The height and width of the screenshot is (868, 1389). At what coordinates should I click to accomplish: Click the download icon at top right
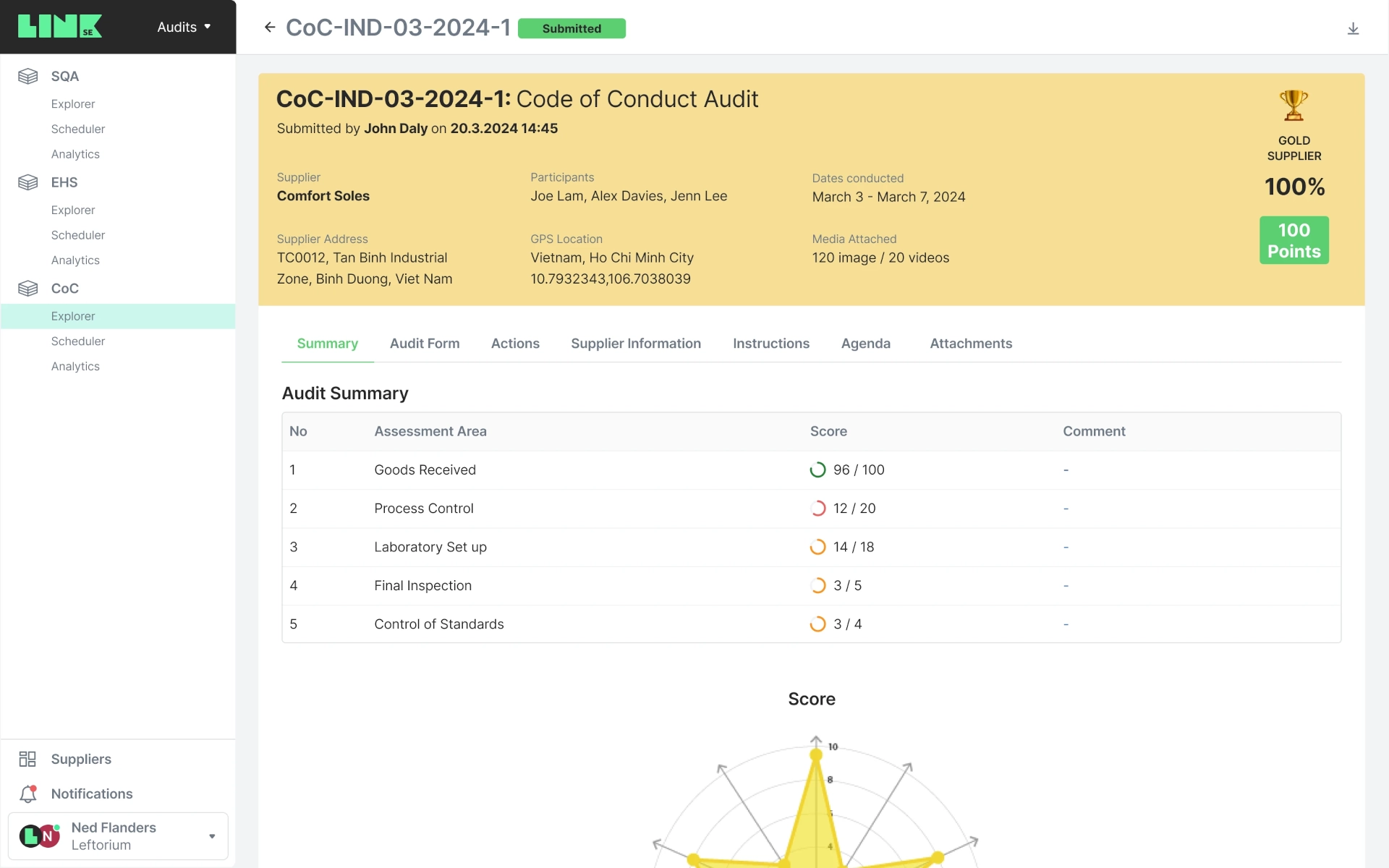pyautogui.click(x=1353, y=29)
